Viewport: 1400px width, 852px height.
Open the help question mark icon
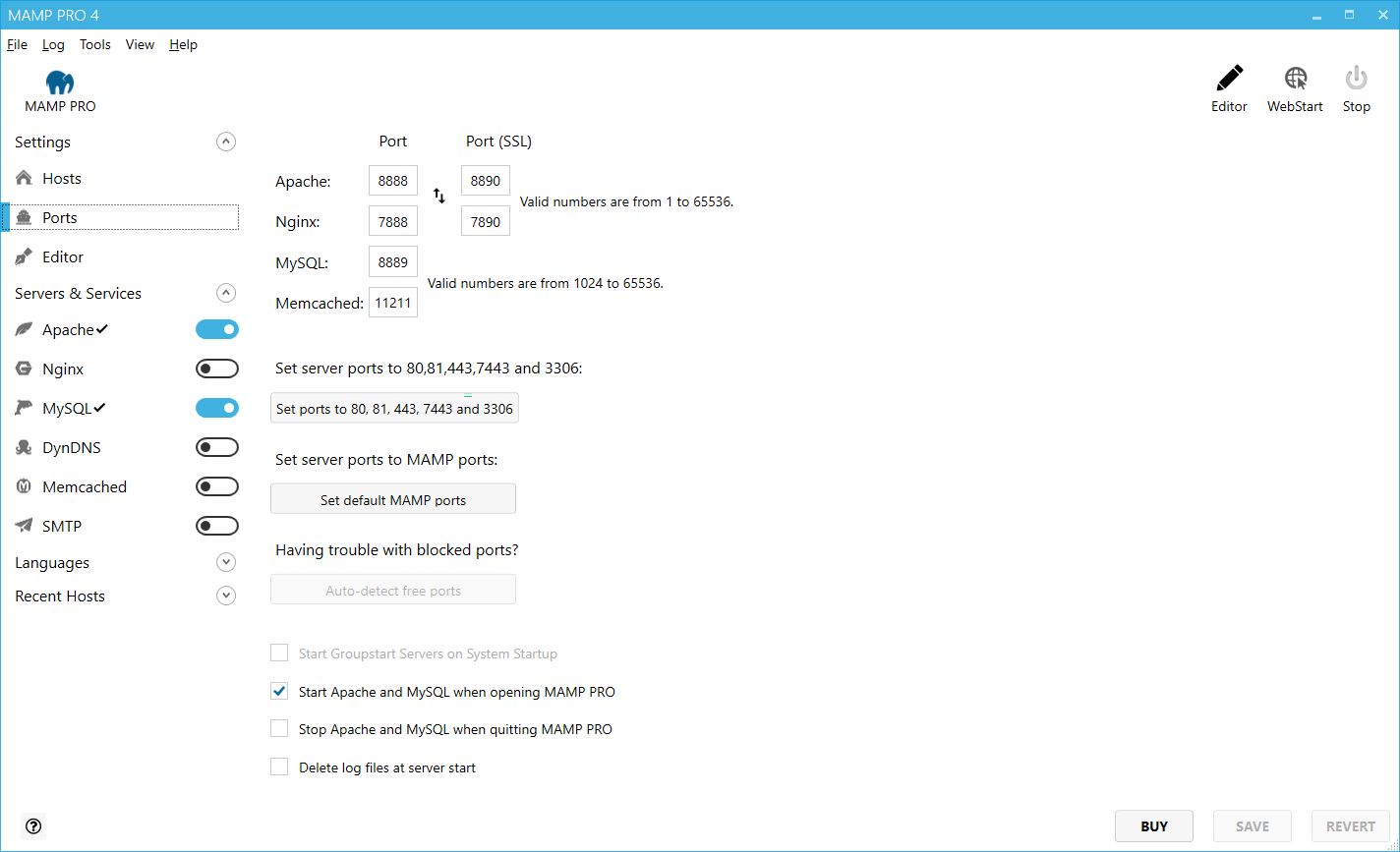coord(33,826)
